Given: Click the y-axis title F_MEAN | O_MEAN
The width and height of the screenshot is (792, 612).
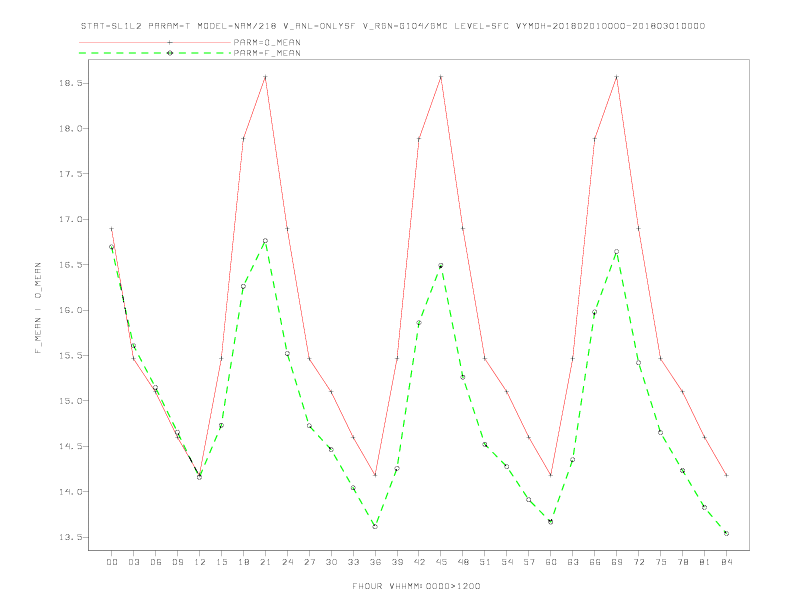Looking at the screenshot, I should click(x=38, y=308).
